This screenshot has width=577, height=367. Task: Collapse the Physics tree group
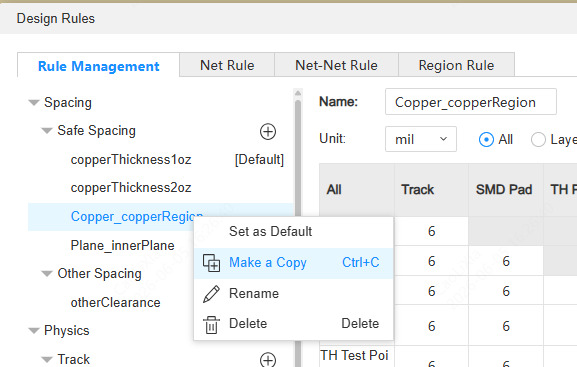pyautogui.click(x=34, y=331)
